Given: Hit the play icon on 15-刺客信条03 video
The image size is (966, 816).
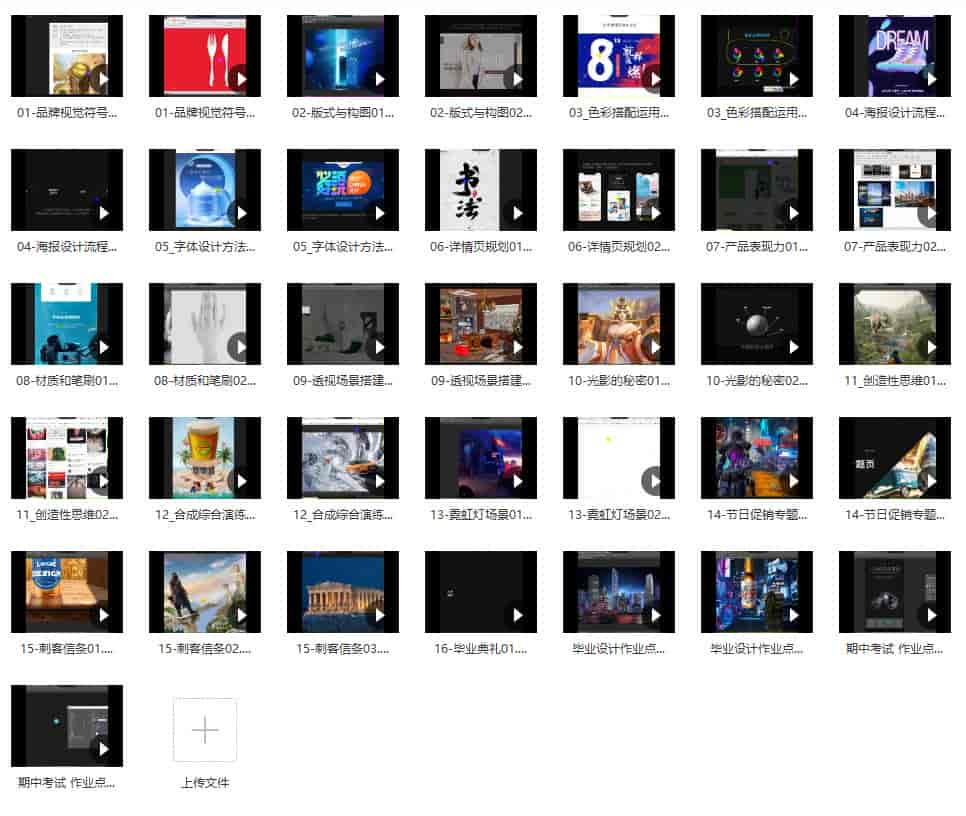Looking at the screenshot, I should 379,614.
